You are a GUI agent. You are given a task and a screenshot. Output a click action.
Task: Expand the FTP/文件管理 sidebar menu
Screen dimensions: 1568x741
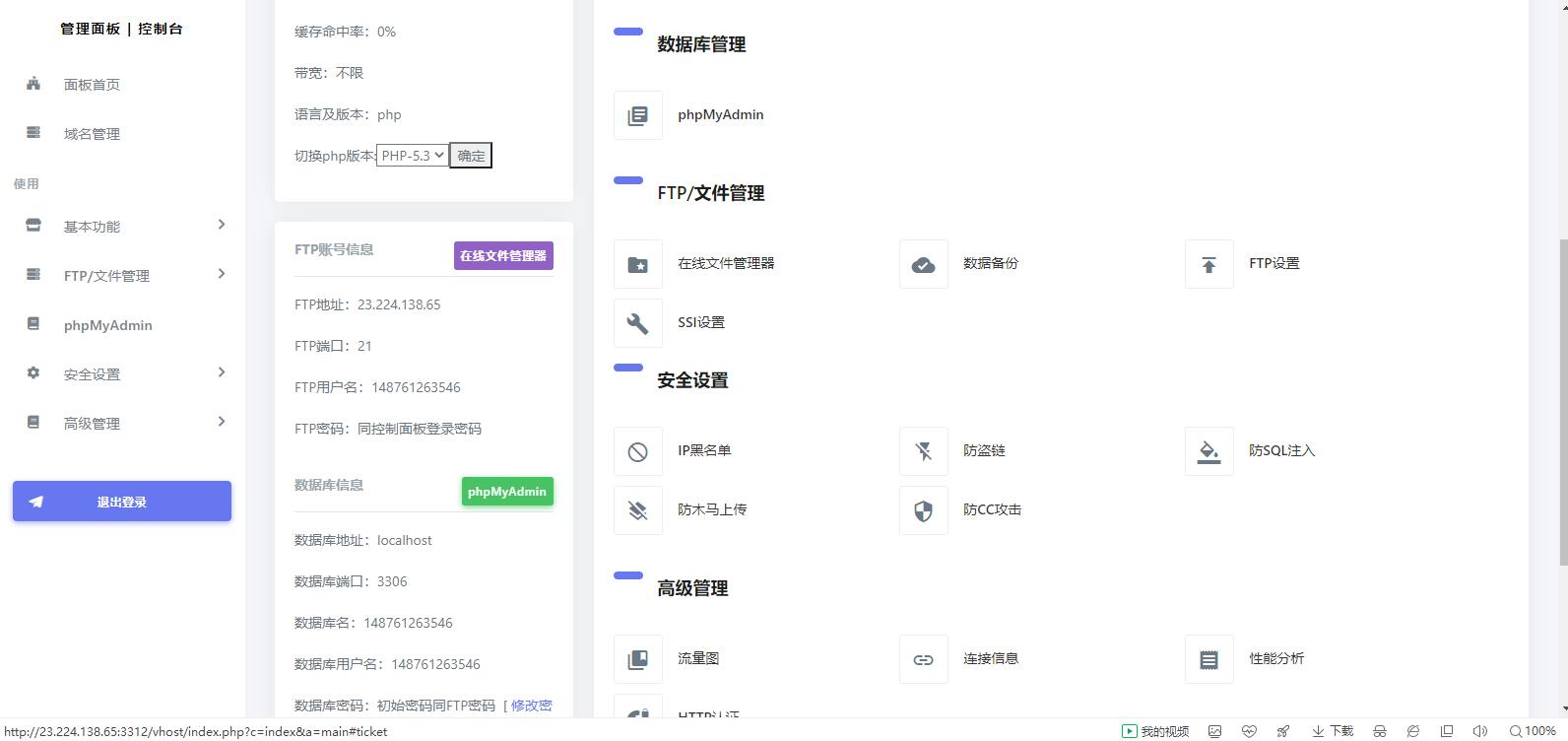coord(122,276)
